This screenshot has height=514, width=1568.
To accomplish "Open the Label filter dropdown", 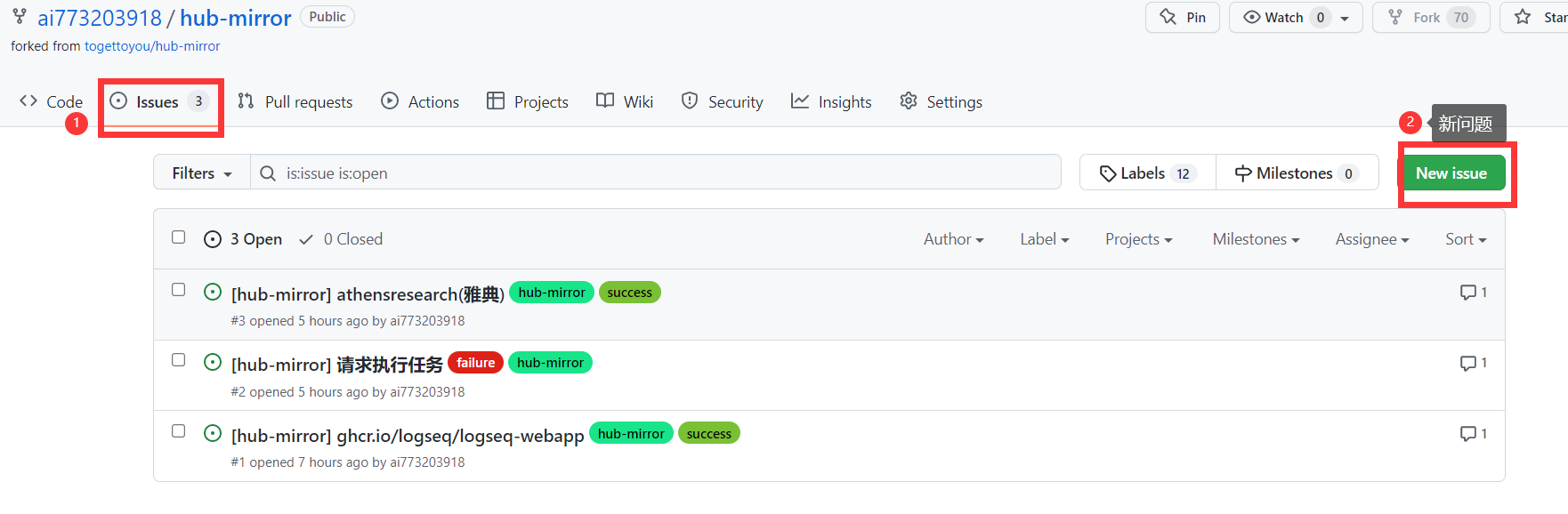I will click(1044, 239).
